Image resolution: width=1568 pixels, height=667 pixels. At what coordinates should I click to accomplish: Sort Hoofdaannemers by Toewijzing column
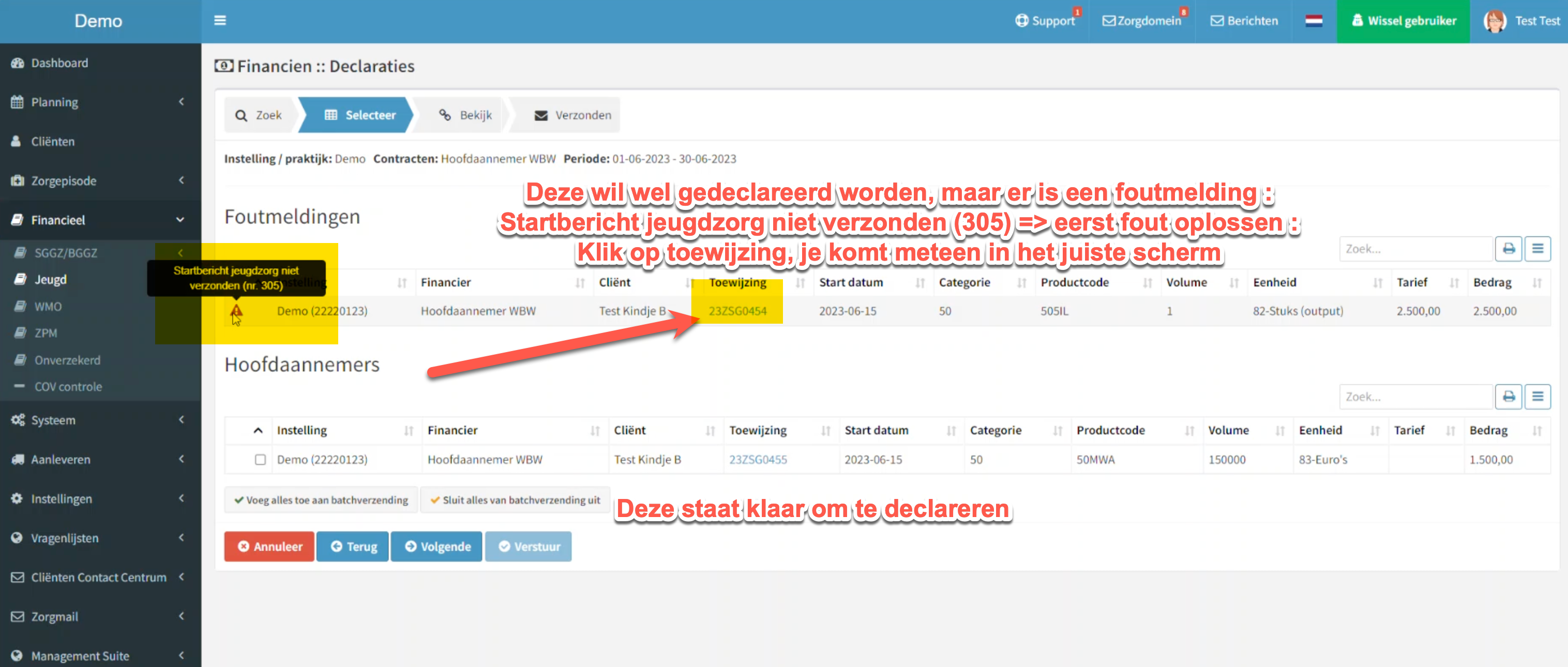[x=780, y=430]
